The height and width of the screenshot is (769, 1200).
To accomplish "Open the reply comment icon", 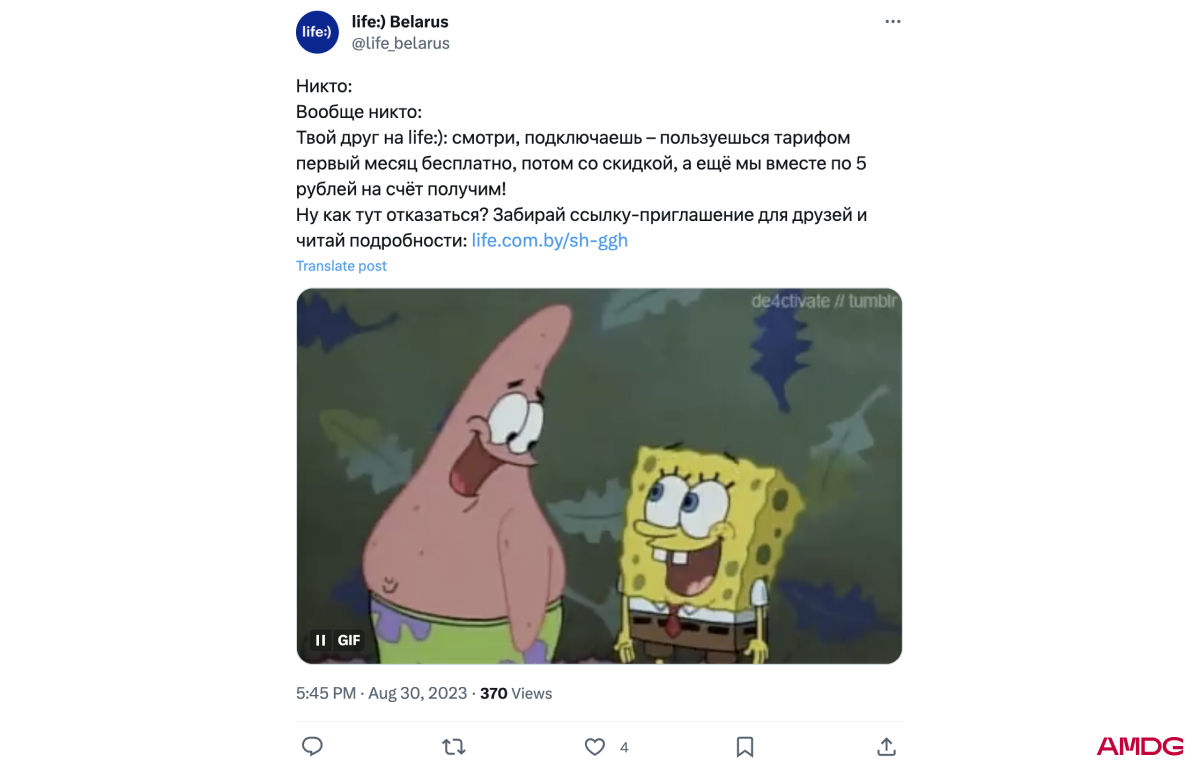I will click(x=312, y=746).
